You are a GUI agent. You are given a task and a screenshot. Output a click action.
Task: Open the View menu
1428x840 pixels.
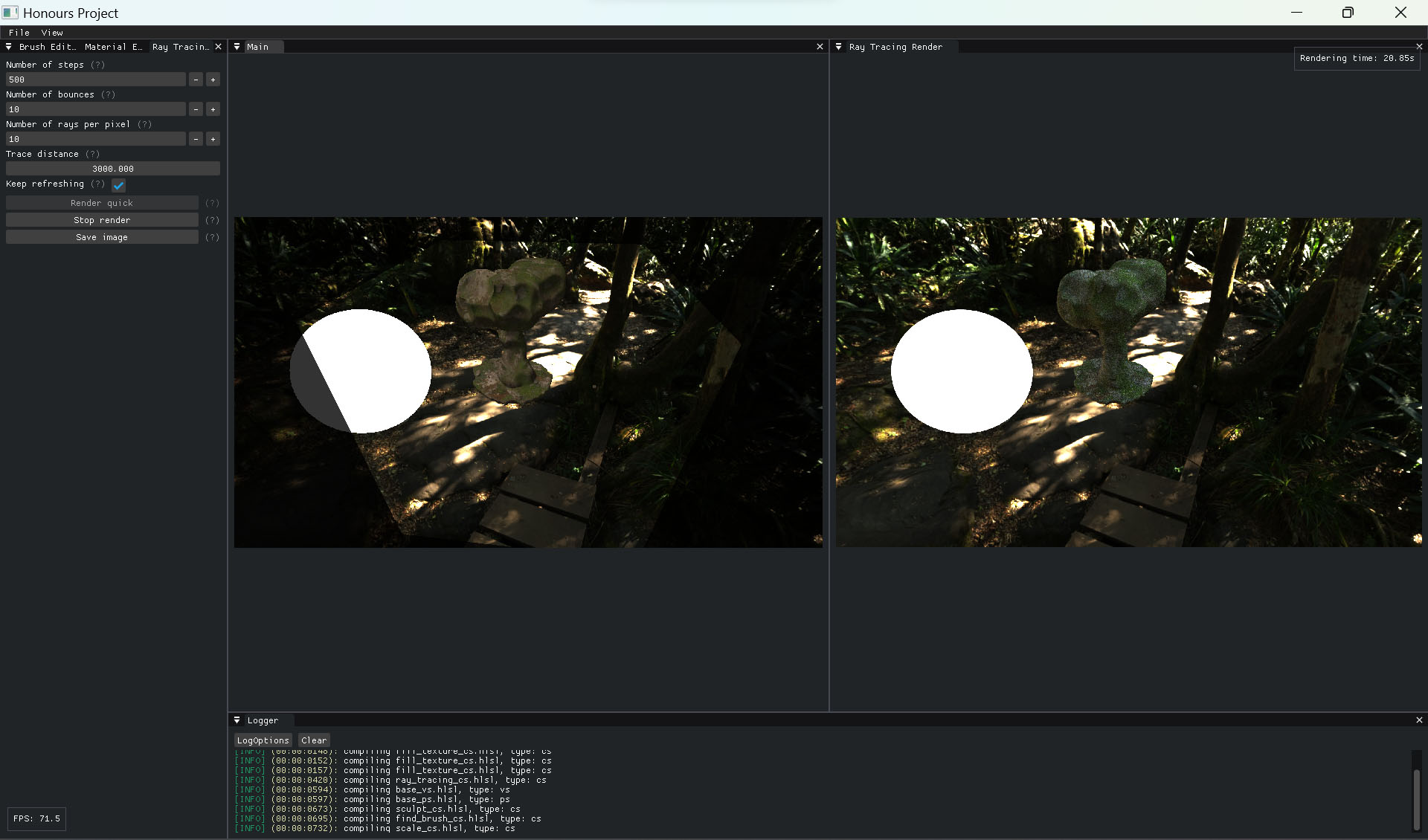coord(52,33)
